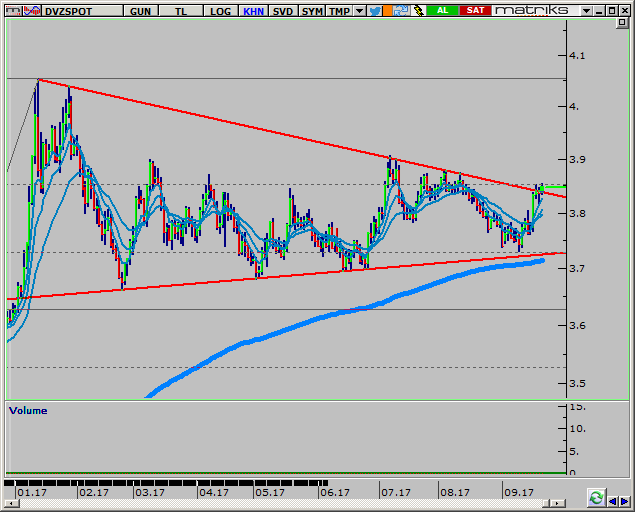Viewport: 635px width, 512px height.
Task: Toggle the SVD button
Action: [x=283, y=11]
